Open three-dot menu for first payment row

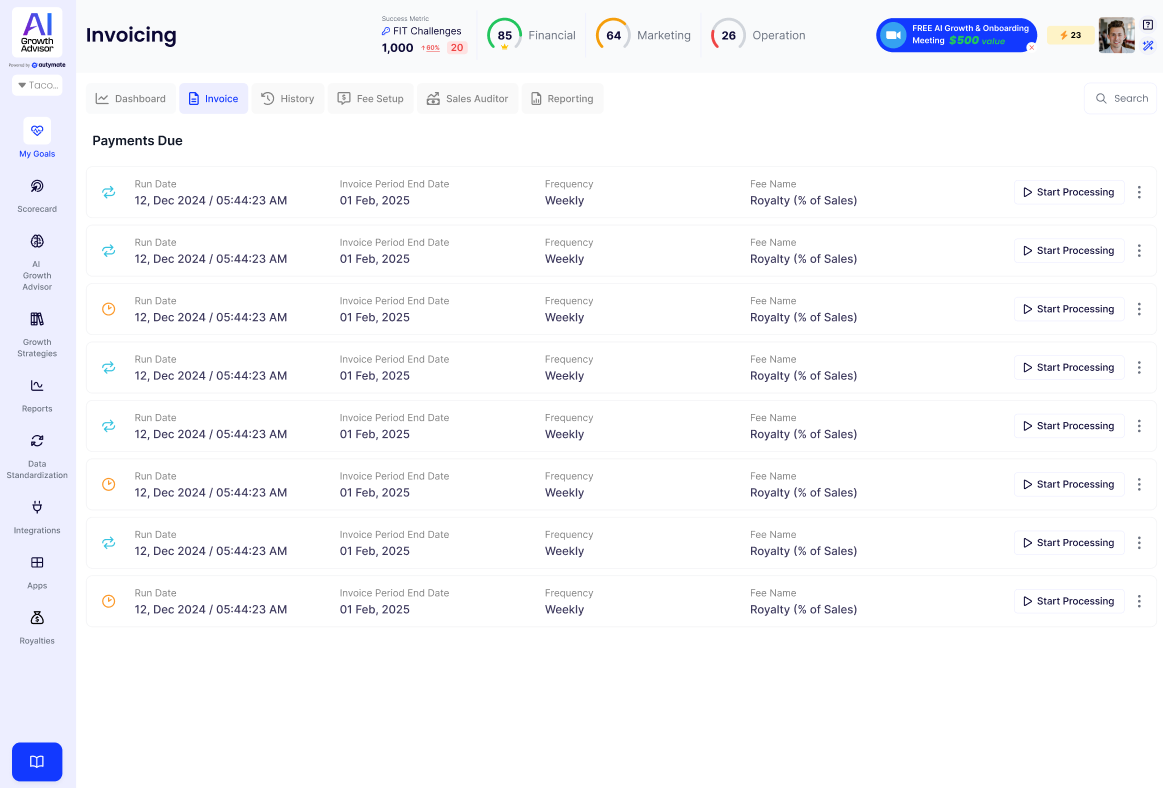pos(1139,192)
